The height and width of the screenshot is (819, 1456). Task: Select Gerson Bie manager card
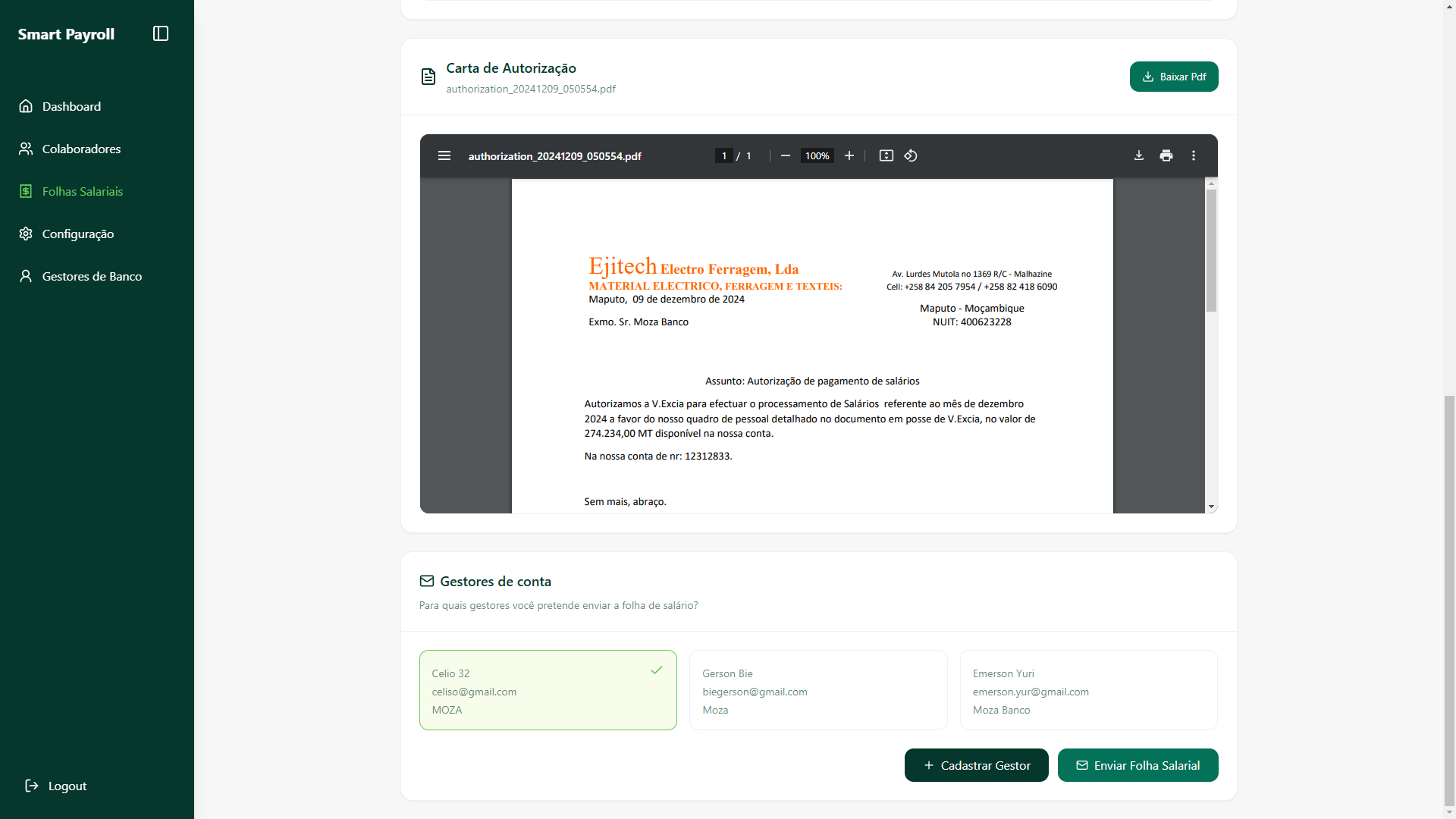tap(818, 690)
